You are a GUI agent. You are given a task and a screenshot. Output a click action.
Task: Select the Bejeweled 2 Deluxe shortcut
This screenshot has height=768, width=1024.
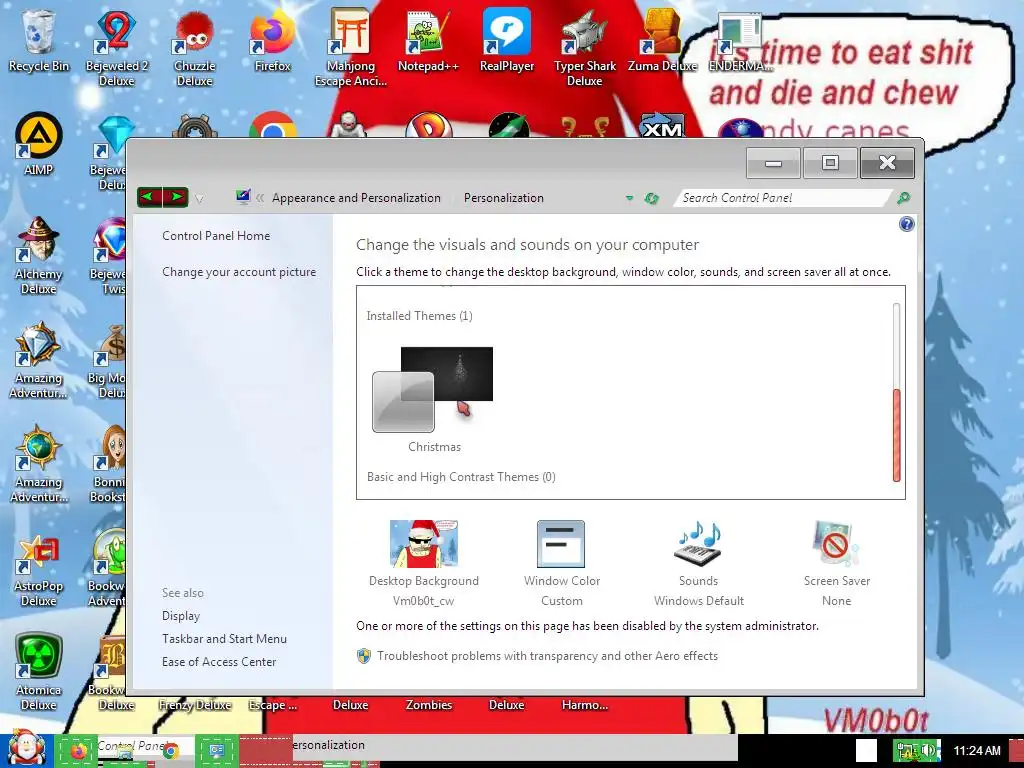[116, 48]
